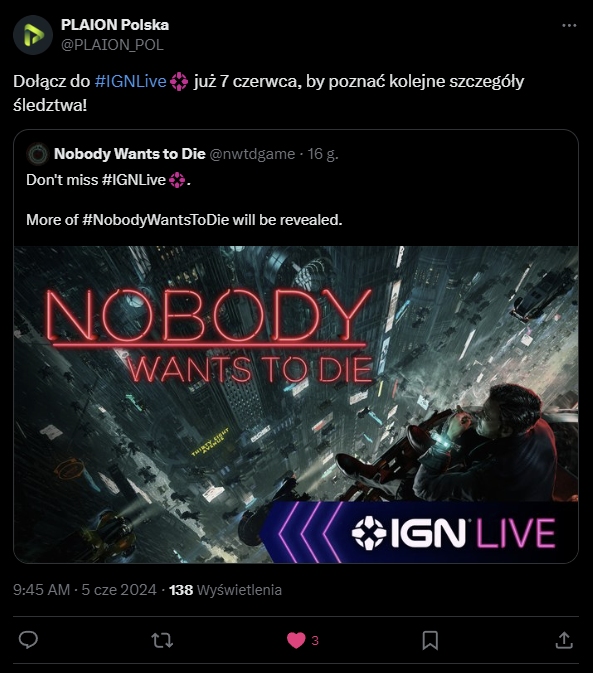Open the @nwtdgame handle

[252, 154]
